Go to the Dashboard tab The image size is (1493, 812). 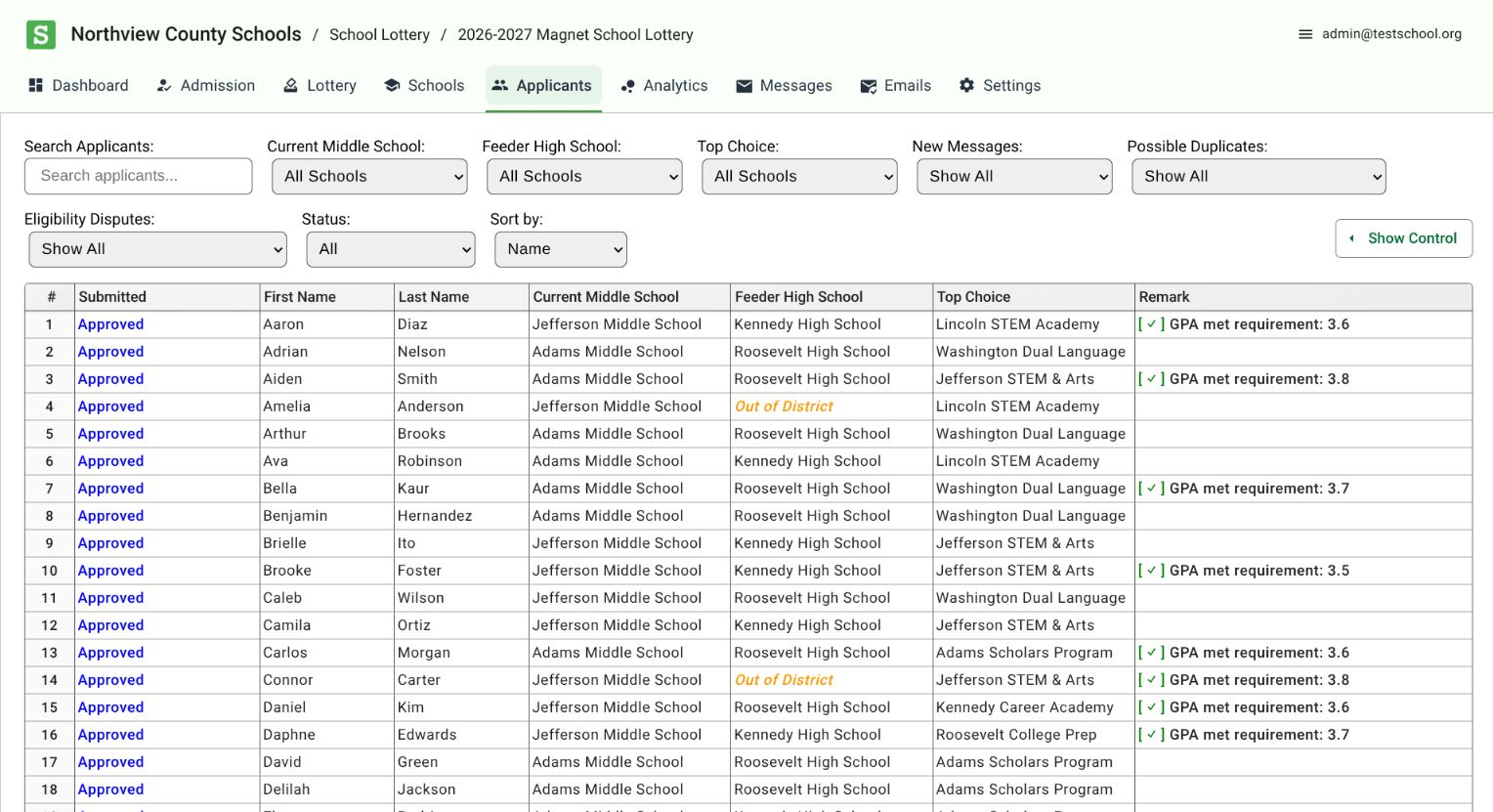(78, 85)
